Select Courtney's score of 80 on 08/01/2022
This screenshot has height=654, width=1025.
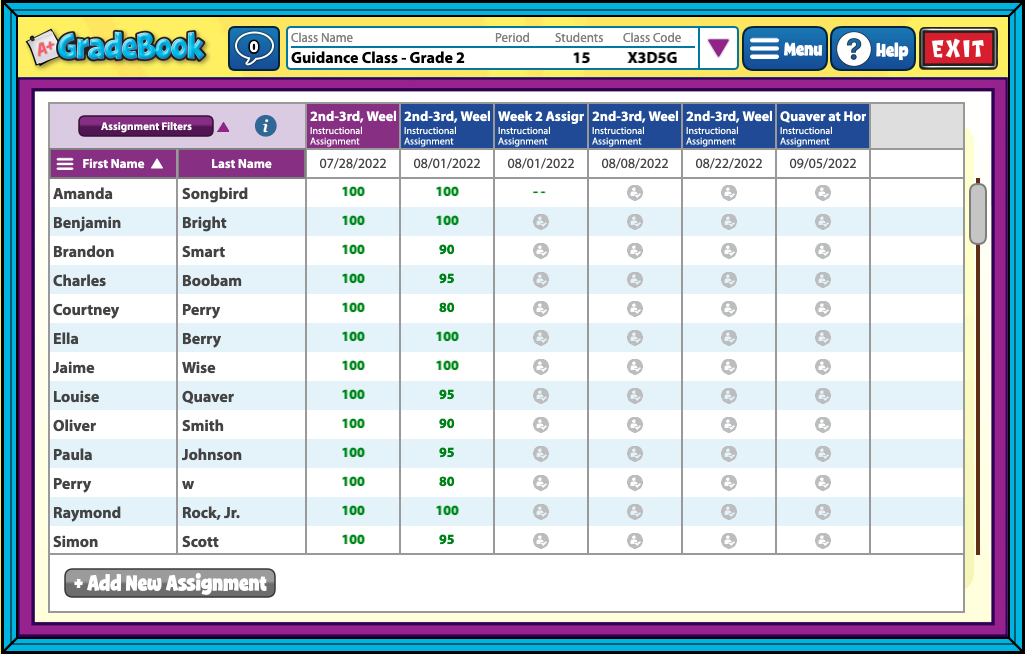447,307
